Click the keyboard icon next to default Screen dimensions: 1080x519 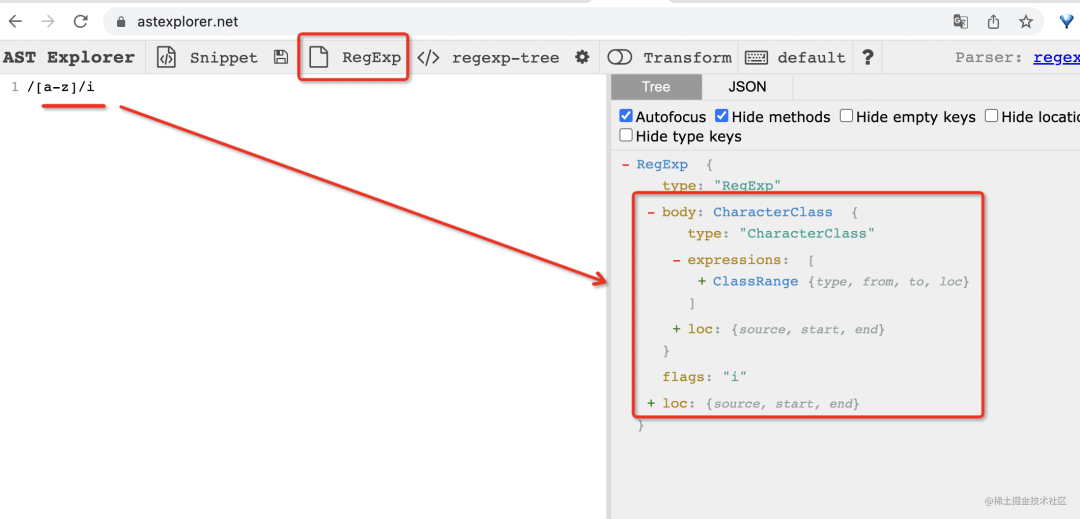point(756,57)
